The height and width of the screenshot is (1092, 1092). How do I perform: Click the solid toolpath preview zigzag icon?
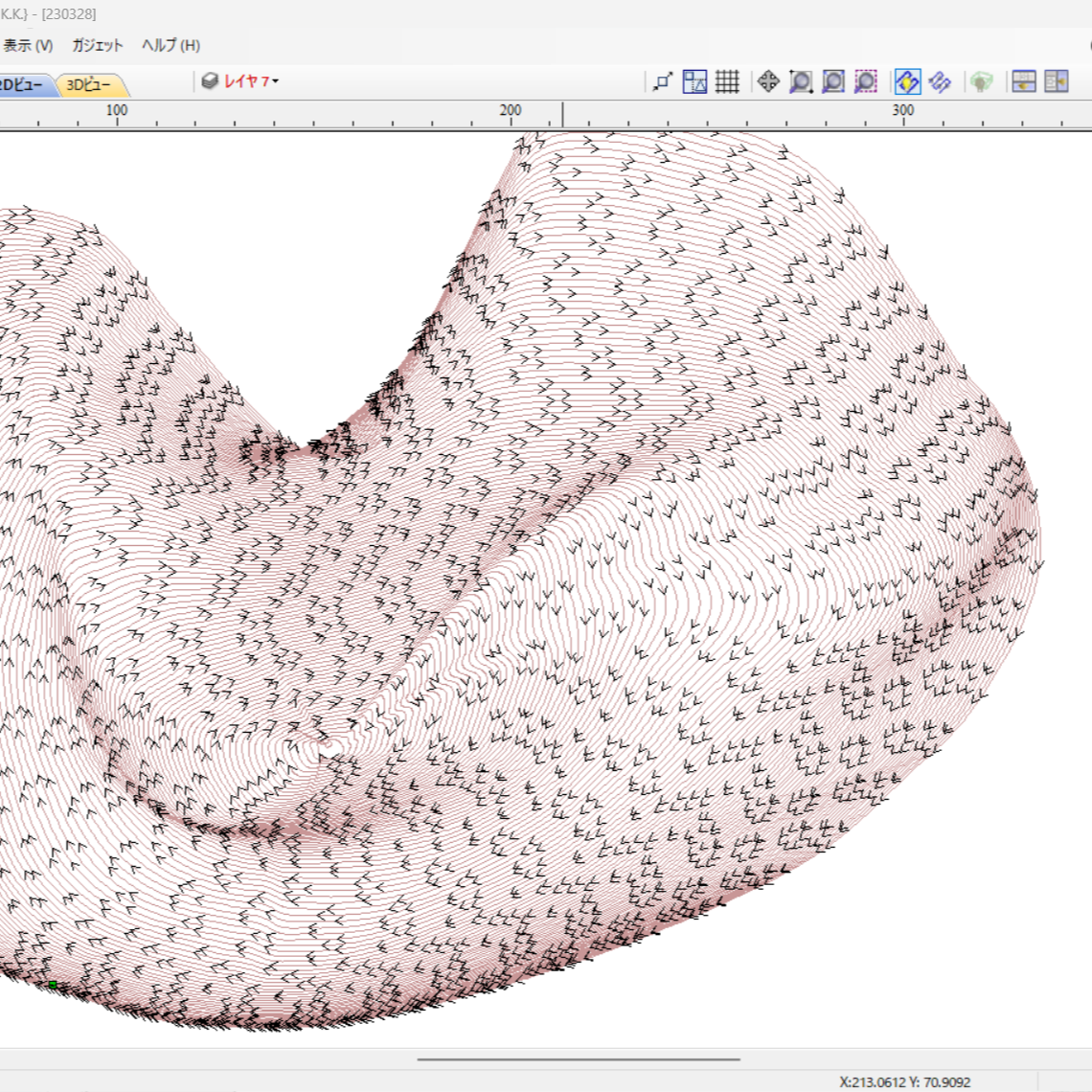(x=941, y=81)
